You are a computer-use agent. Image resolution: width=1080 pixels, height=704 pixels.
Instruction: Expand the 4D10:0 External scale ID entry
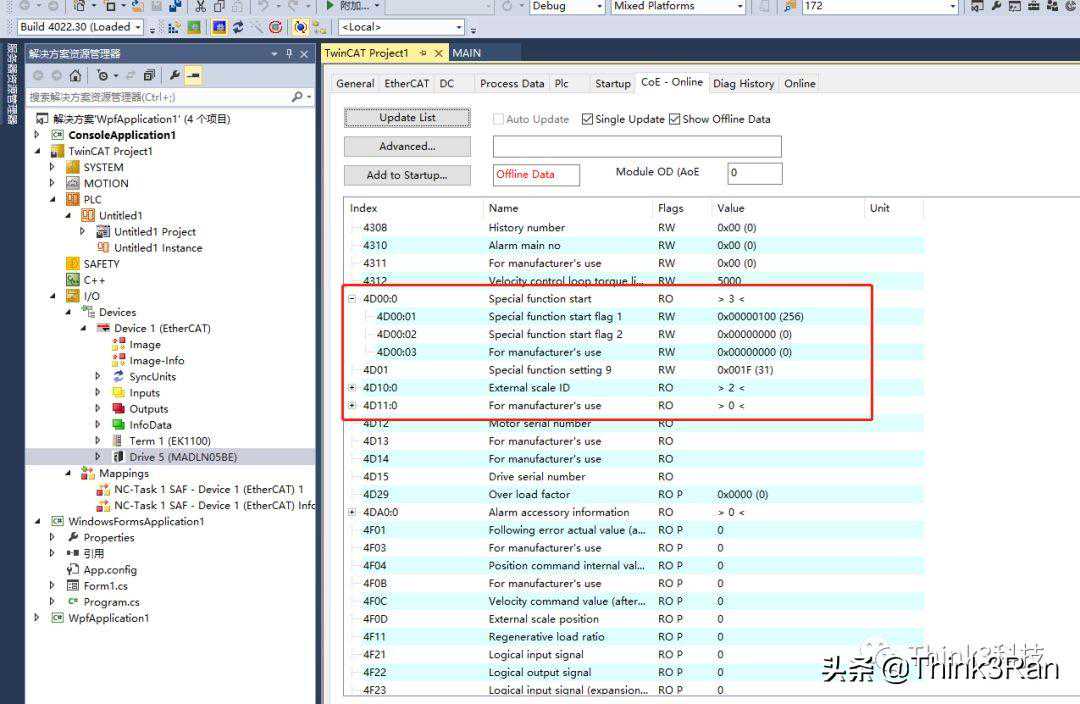click(352, 388)
